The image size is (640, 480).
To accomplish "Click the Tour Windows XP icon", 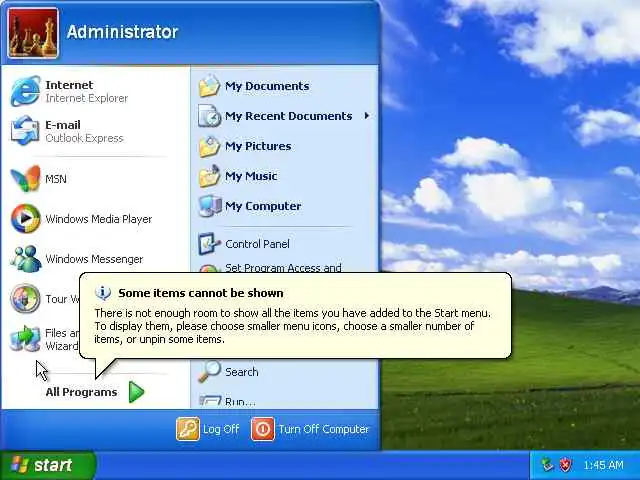I will [x=25, y=298].
